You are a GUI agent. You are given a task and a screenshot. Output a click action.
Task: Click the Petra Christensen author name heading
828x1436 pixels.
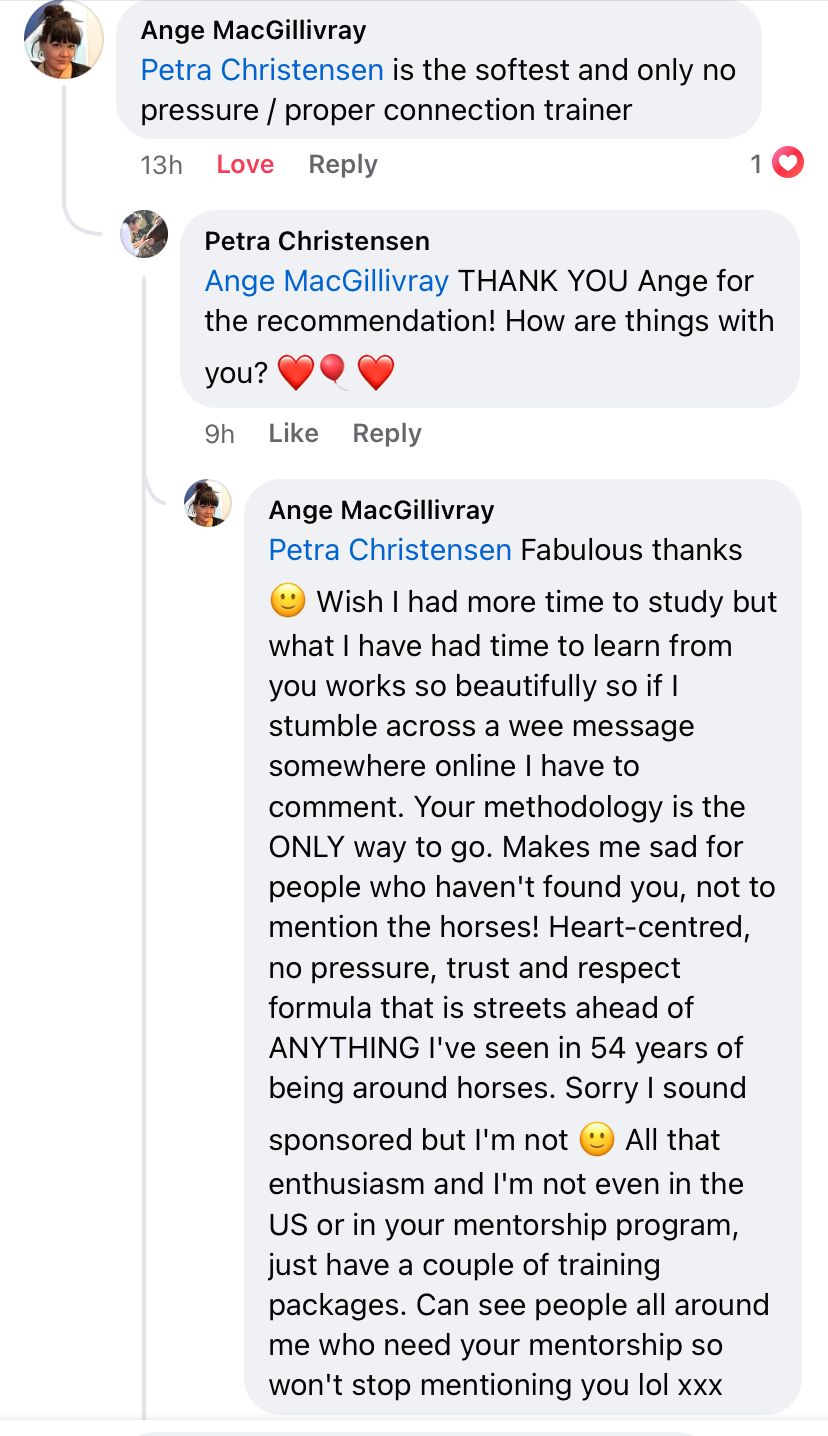click(317, 241)
